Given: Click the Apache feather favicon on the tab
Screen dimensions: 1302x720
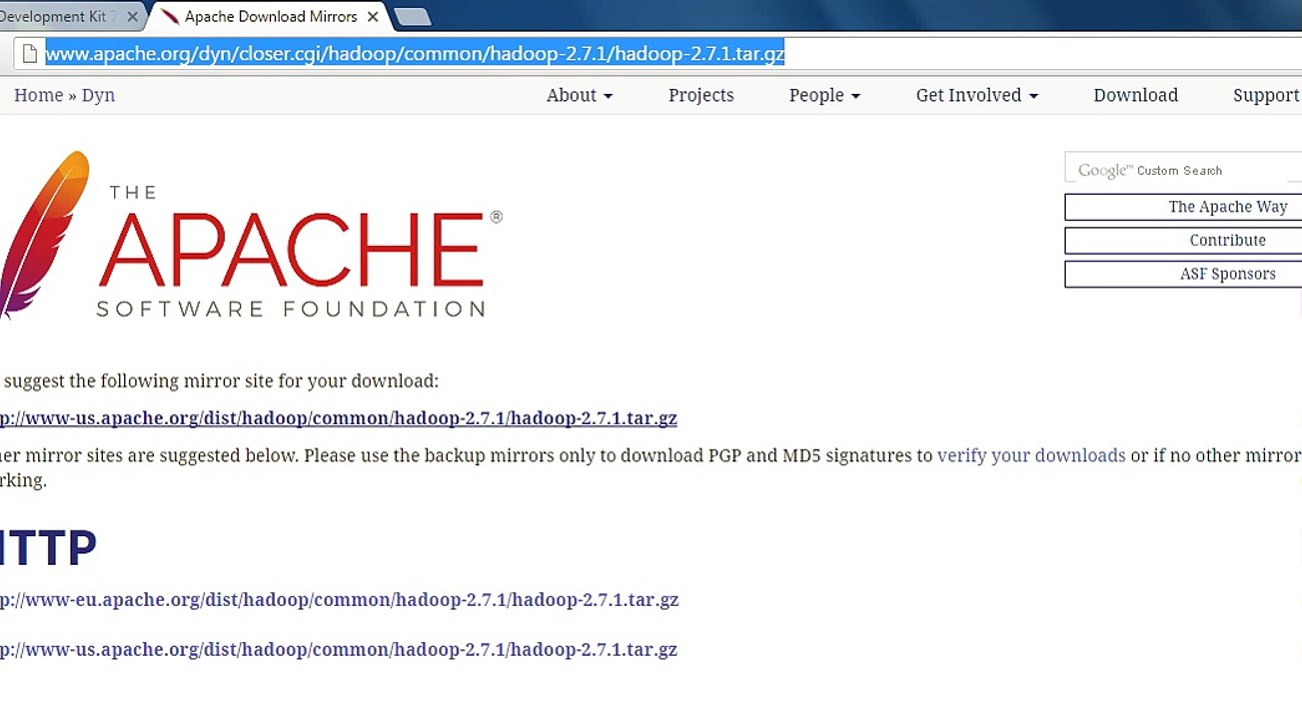Looking at the screenshot, I should pyautogui.click(x=170, y=17).
